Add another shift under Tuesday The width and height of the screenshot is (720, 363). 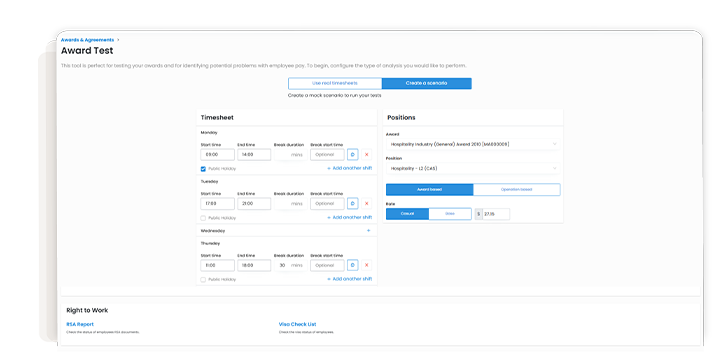click(x=349, y=218)
